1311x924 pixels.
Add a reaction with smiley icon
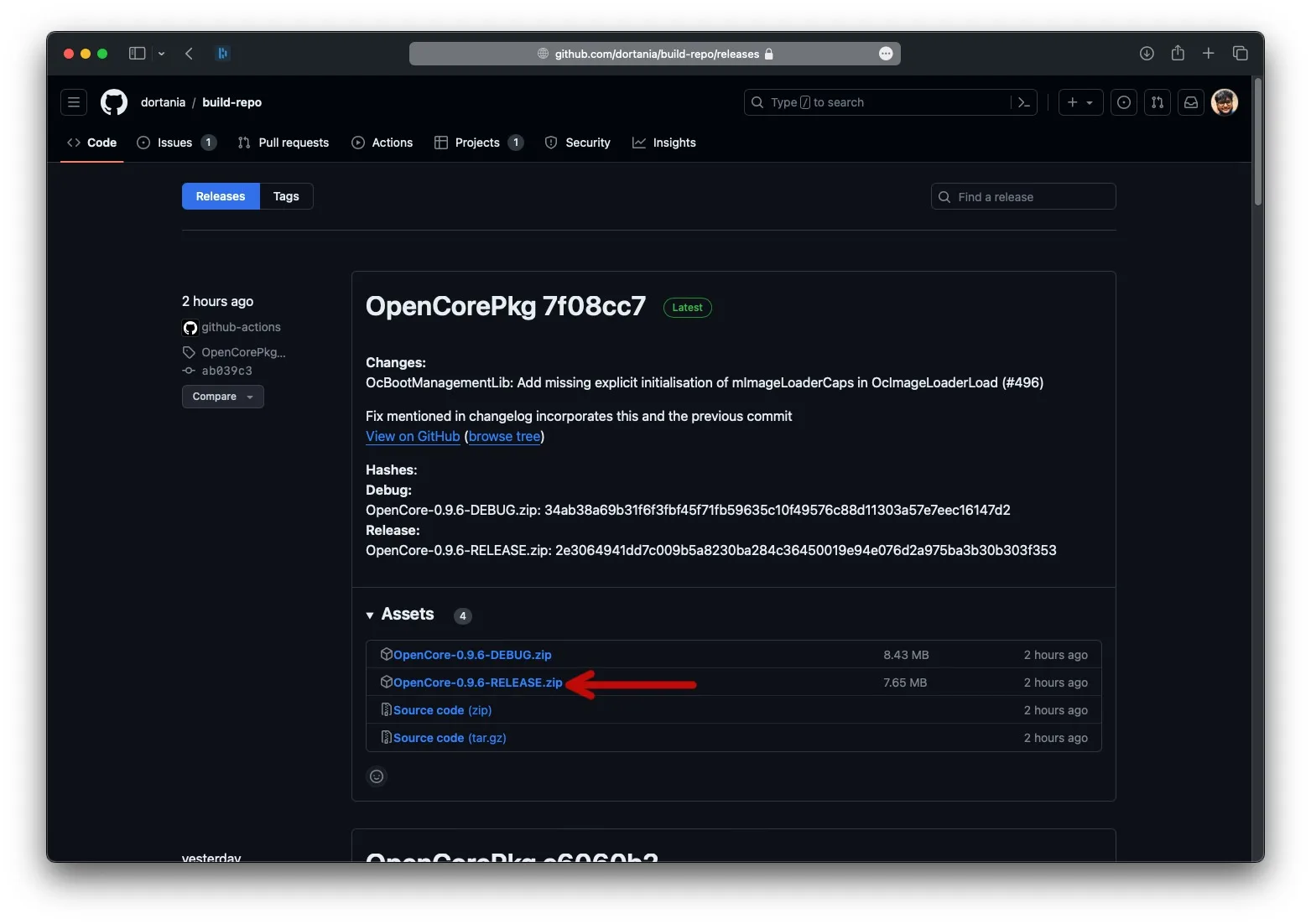(x=377, y=776)
